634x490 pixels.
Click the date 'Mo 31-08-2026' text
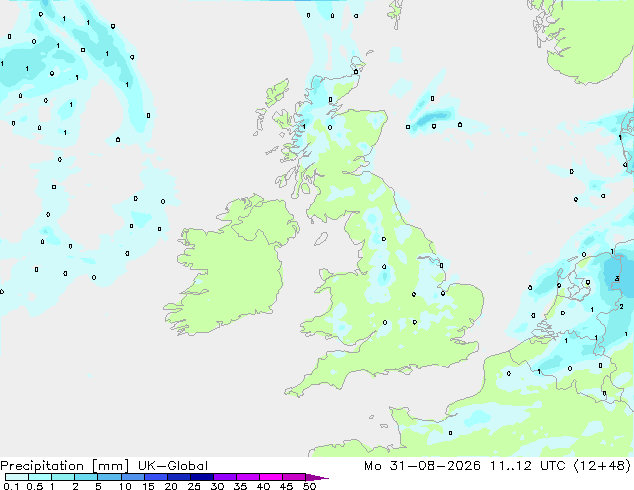(423, 466)
